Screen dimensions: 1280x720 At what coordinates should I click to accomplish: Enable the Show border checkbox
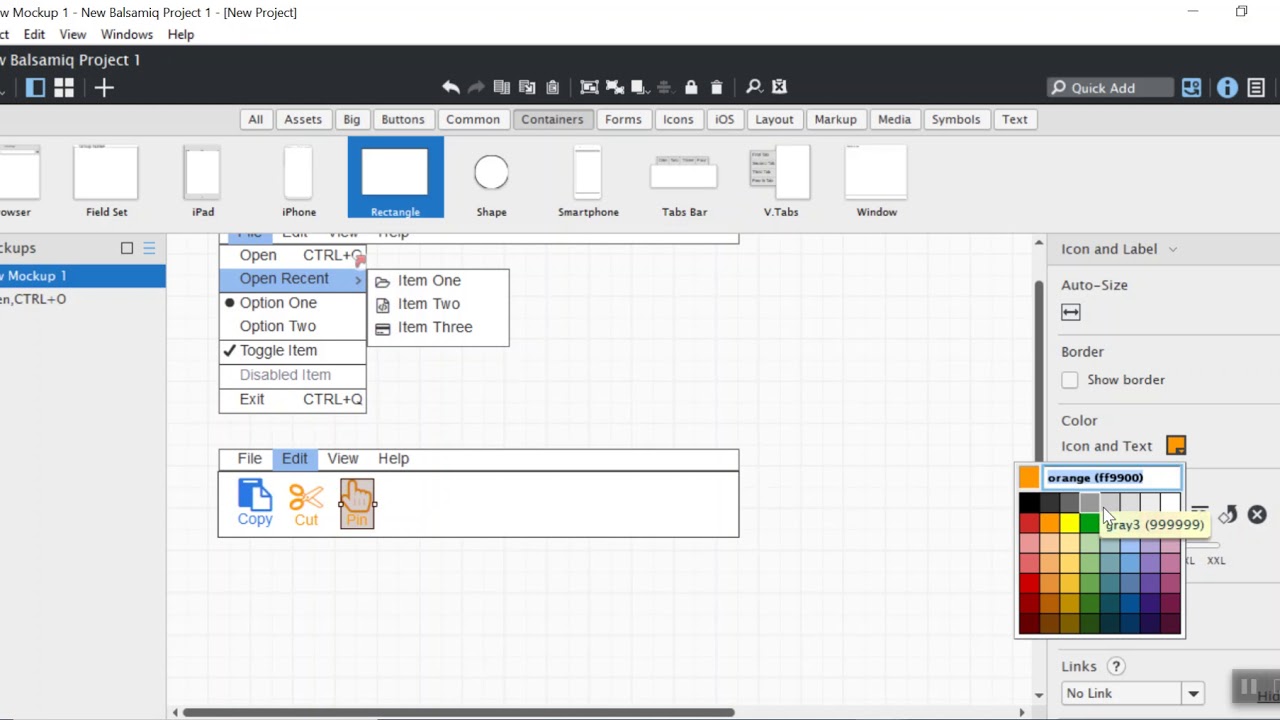(x=1070, y=380)
